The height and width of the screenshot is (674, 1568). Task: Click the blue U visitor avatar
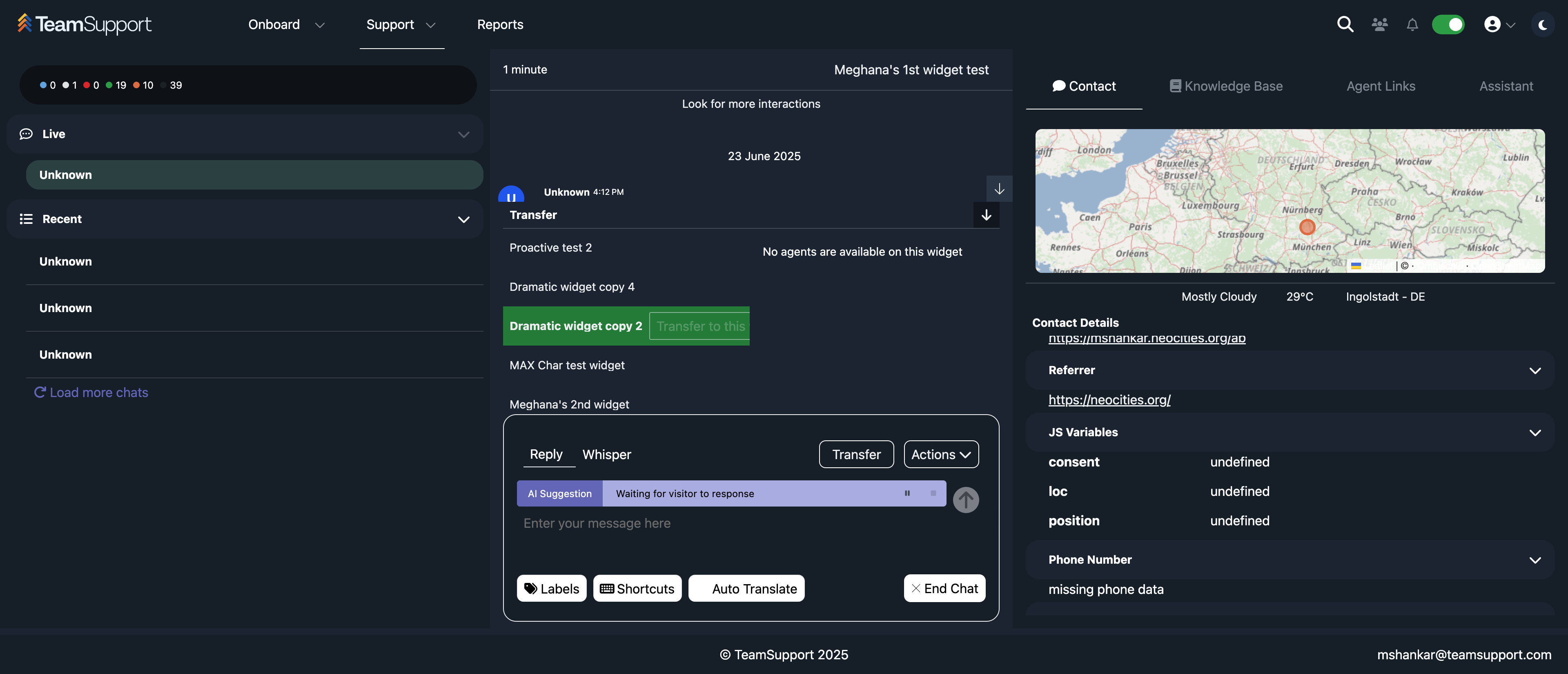click(511, 194)
